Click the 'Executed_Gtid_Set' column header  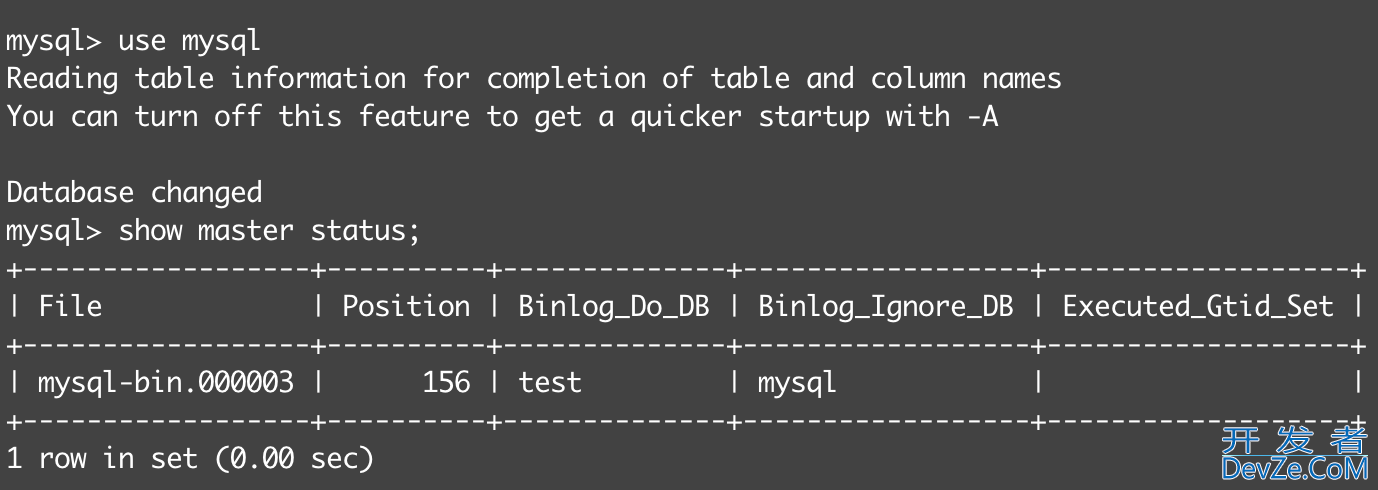click(x=1197, y=306)
